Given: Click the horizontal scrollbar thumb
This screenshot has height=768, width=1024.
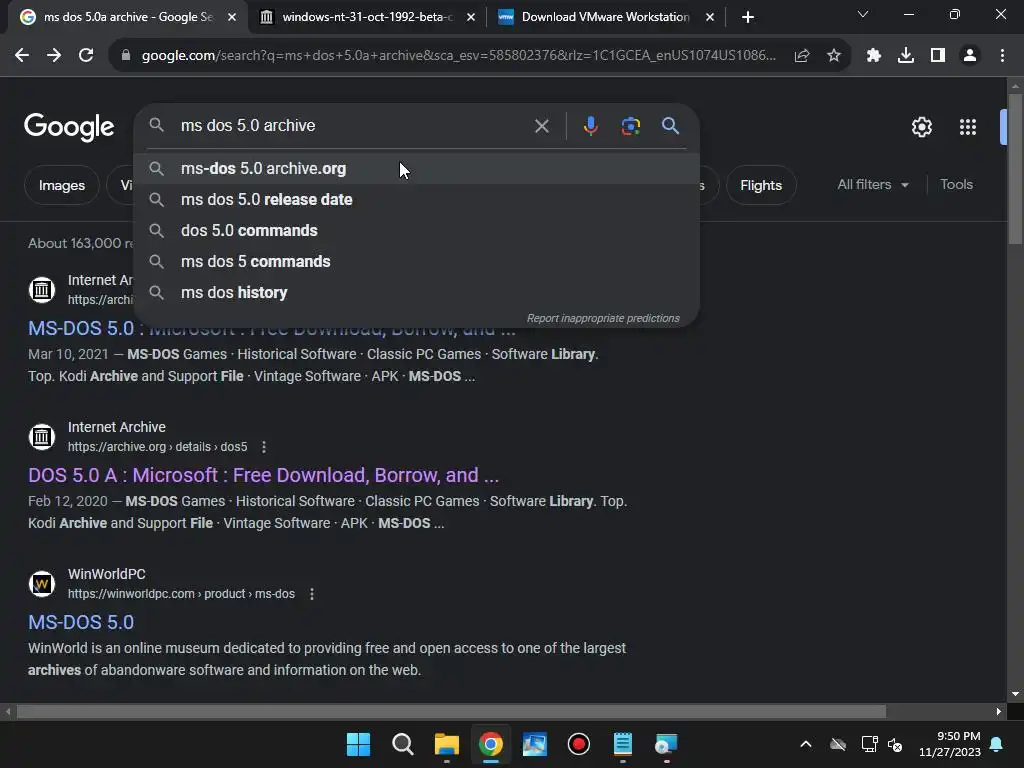Looking at the screenshot, I should coord(451,711).
